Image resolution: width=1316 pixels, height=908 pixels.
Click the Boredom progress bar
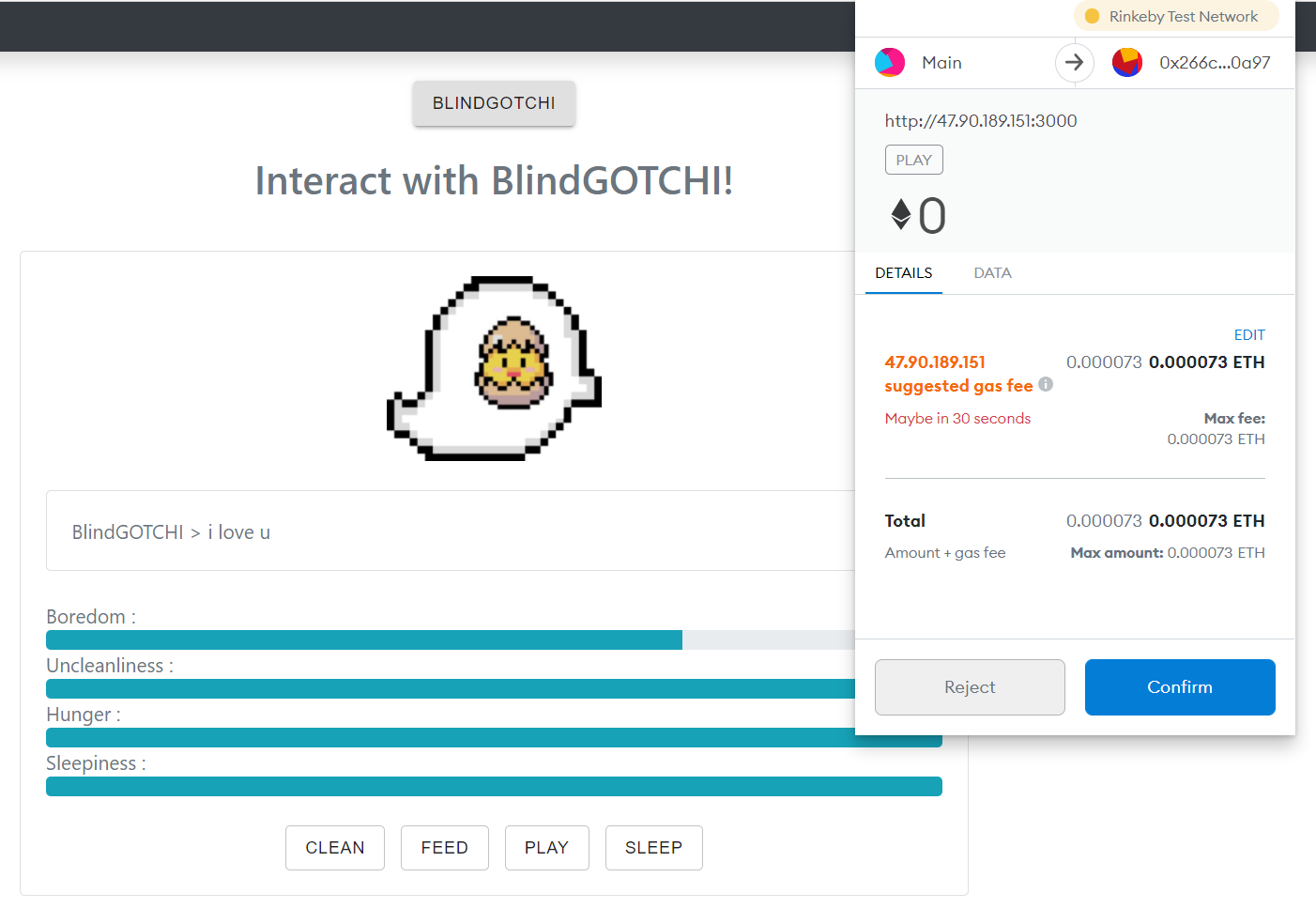tap(451, 640)
